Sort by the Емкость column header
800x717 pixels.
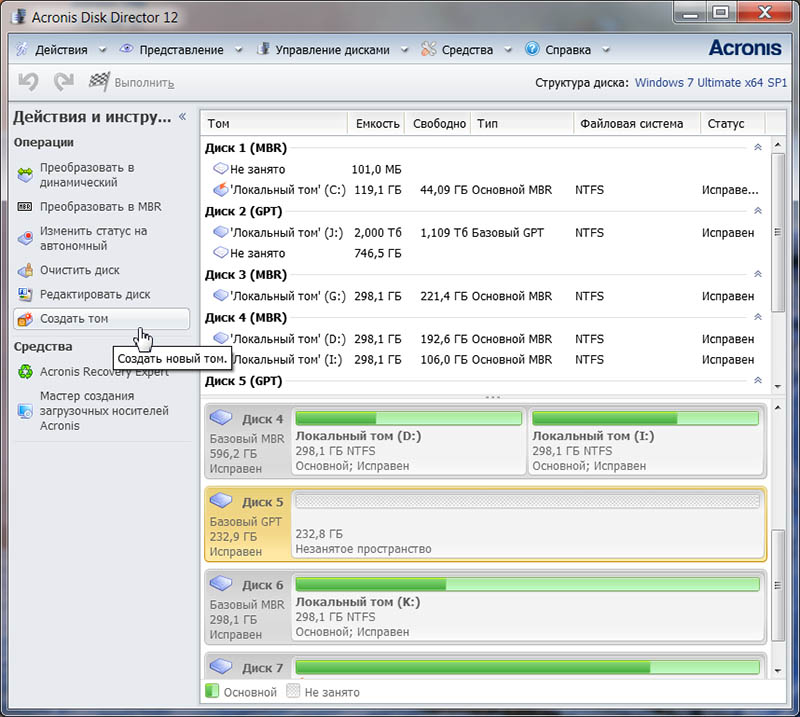(376, 123)
